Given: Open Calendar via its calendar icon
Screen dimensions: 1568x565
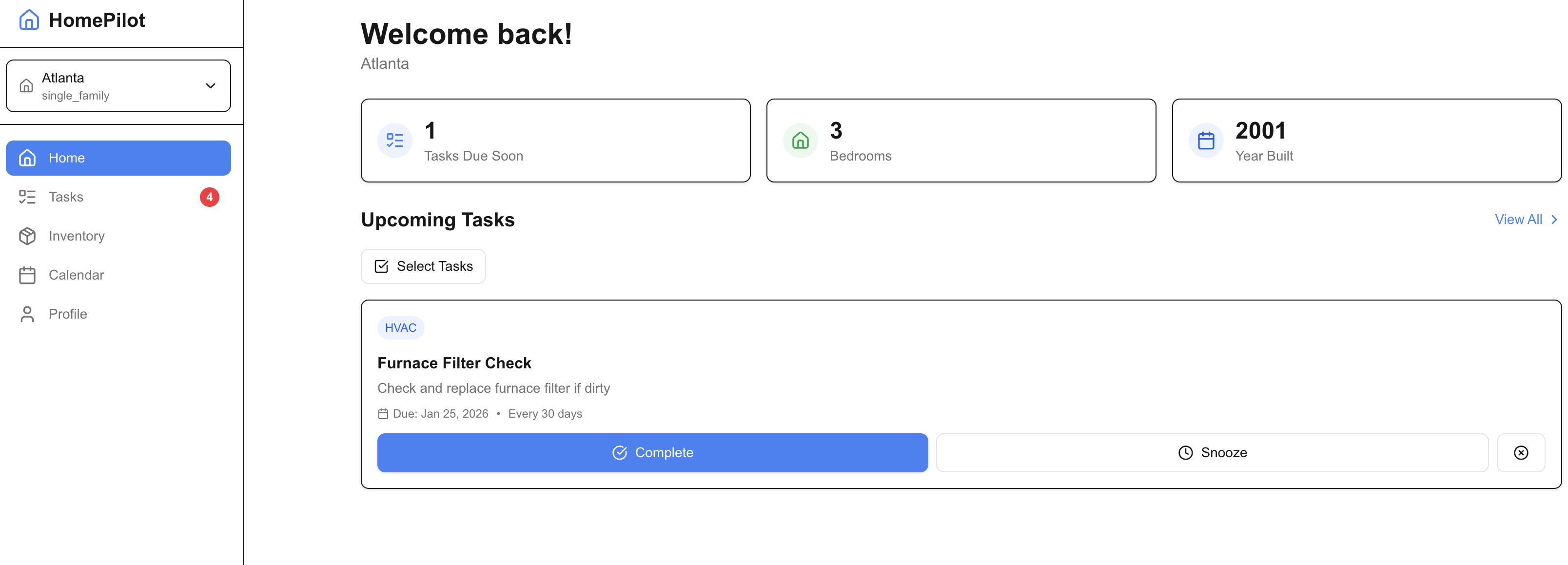Looking at the screenshot, I should click(27, 275).
